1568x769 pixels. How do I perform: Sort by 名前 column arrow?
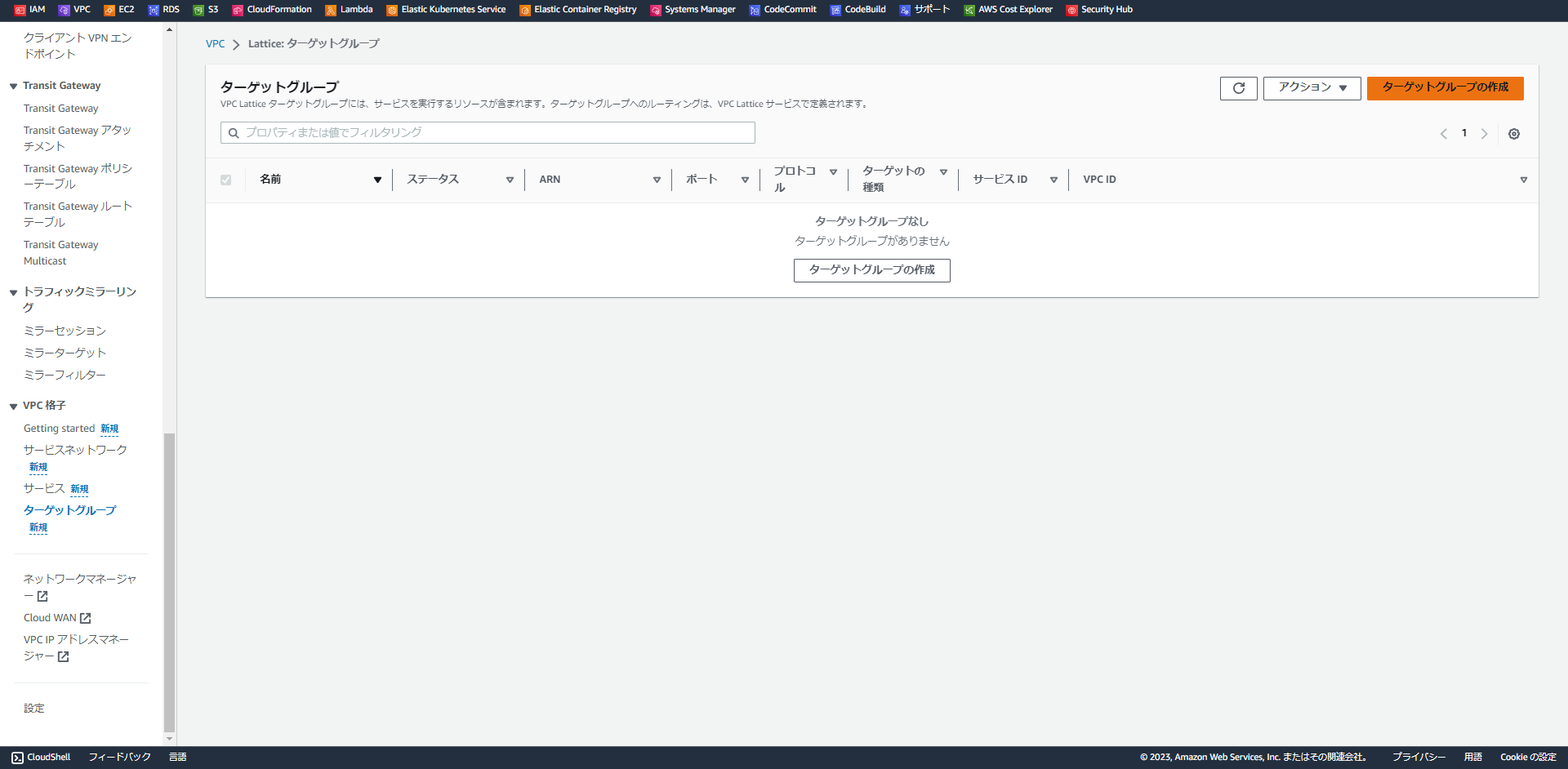(377, 180)
